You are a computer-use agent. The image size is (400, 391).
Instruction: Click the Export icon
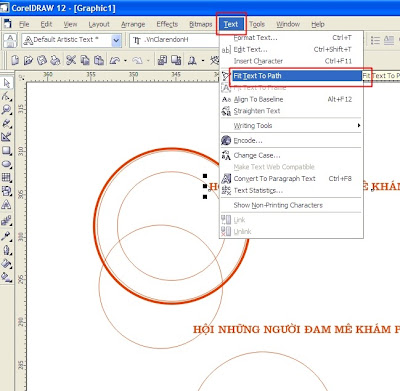(x=176, y=60)
